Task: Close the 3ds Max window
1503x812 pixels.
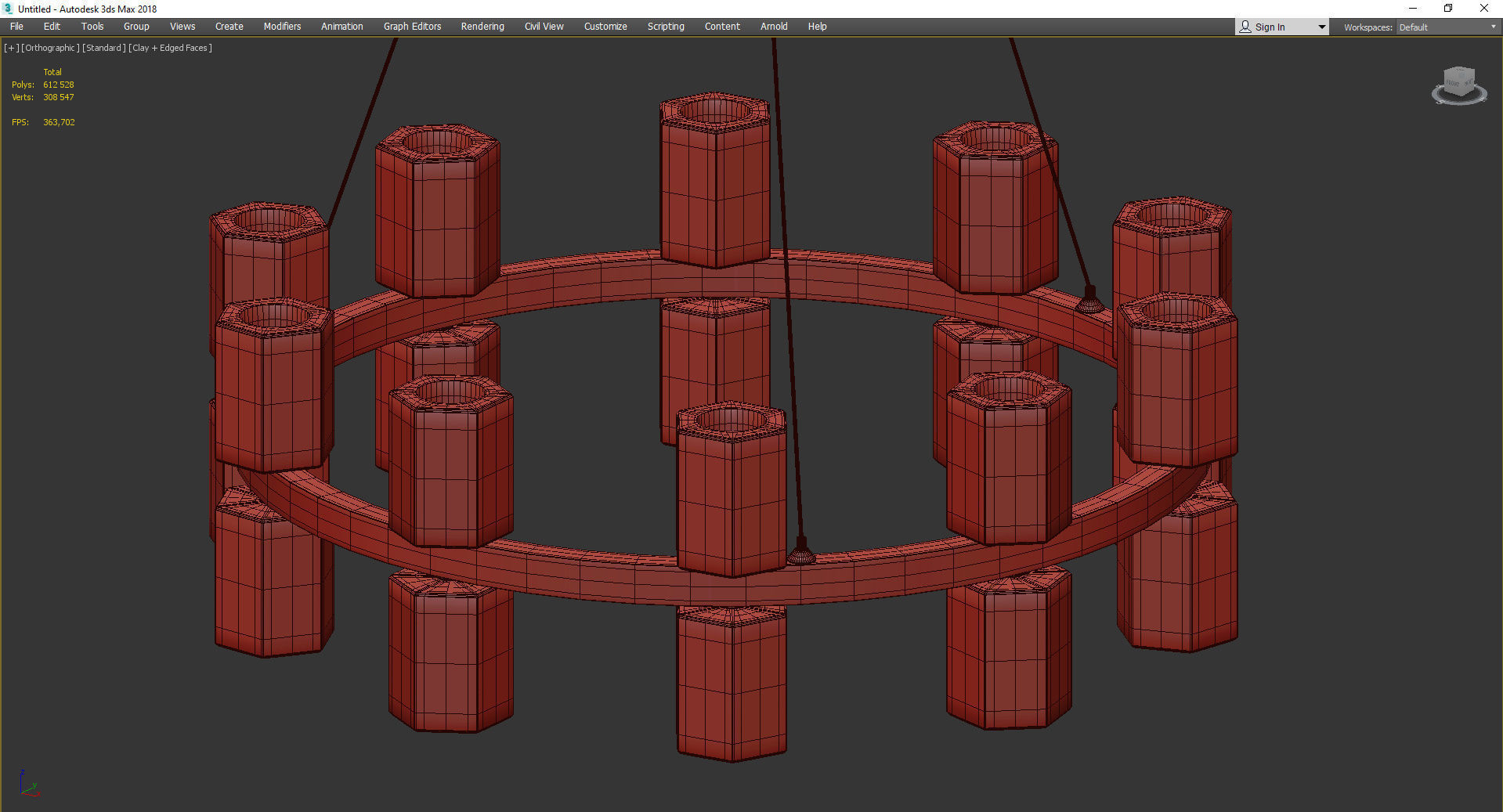Action: pyautogui.click(x=1483, y=9)
